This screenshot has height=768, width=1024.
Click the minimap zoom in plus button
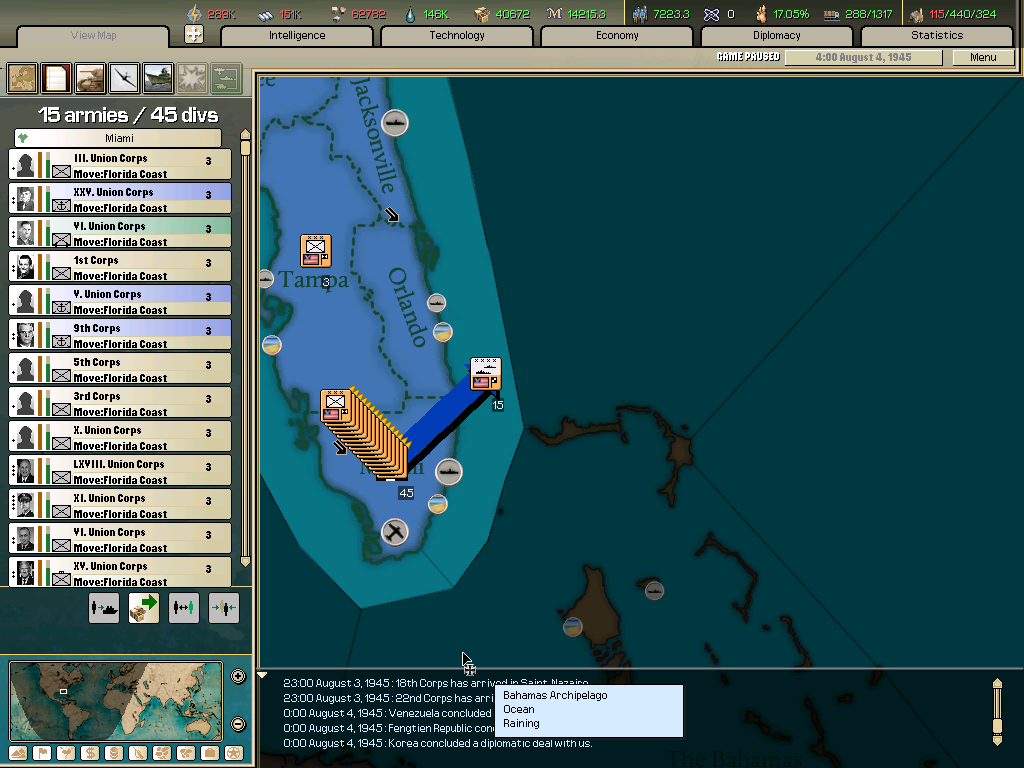(238, 676)
